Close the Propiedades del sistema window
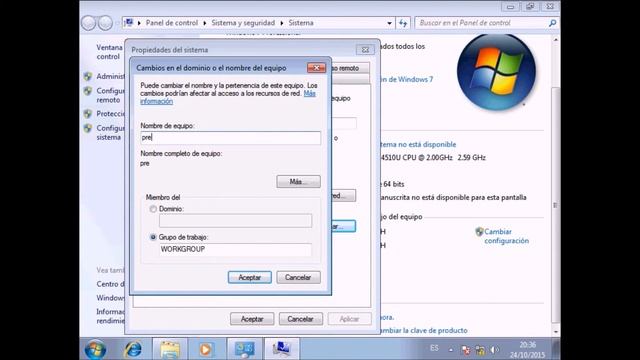The height and width of the screenshot is (360, 640). (x=365, y=50)
